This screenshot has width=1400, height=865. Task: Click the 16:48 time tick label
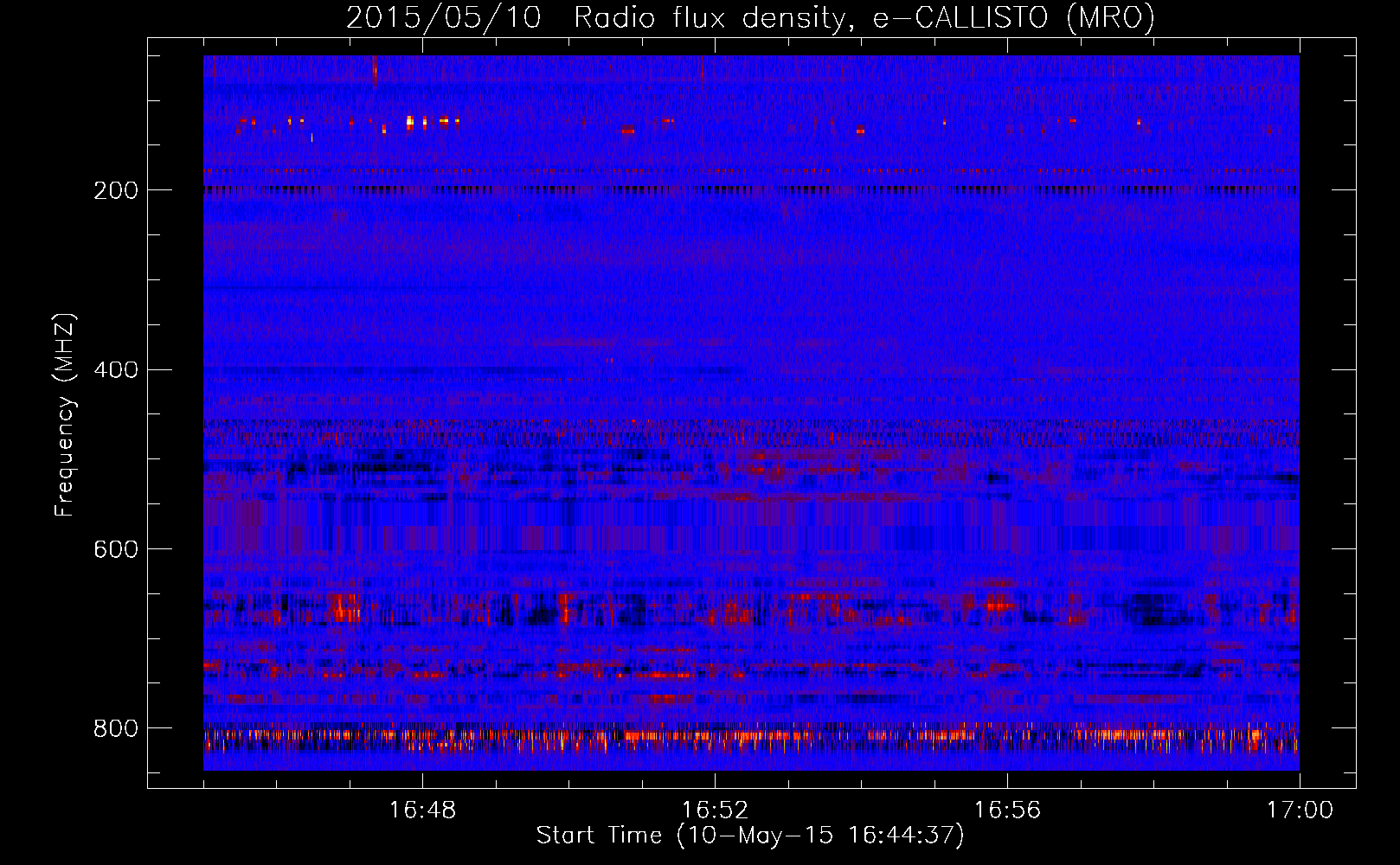point(422,811)
